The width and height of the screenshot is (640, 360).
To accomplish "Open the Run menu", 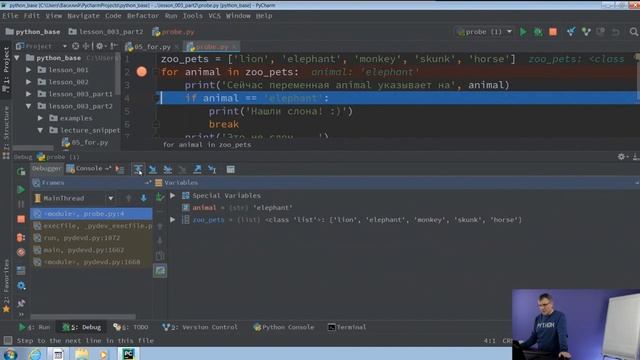I will pos(171,16).
